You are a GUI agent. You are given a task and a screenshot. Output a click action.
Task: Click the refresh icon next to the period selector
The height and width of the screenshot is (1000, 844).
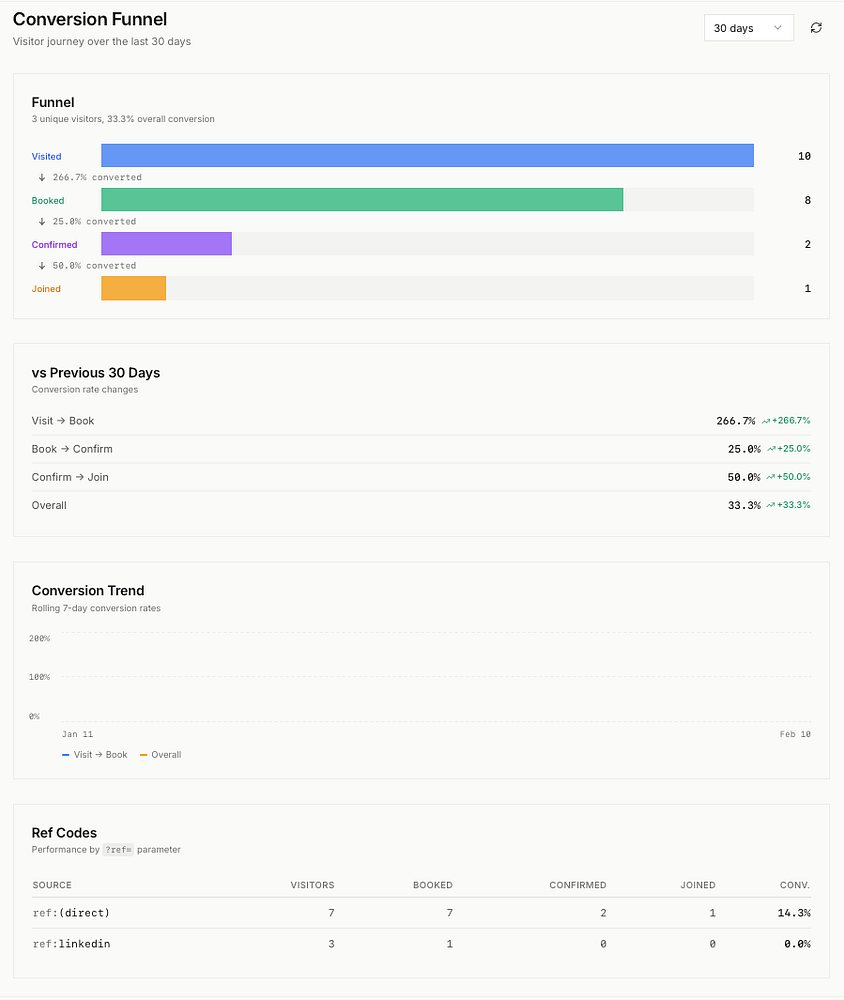pos(816,28)
